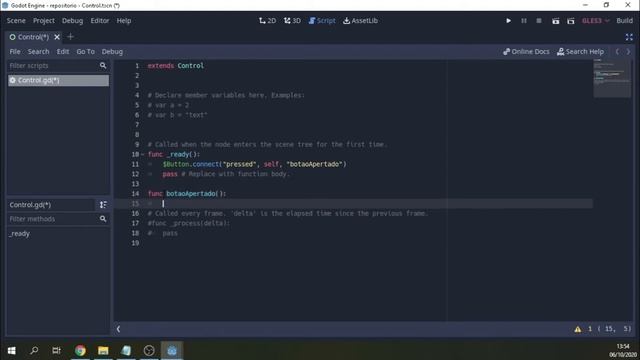Open Task View on taskbar
640x360 pixels.
[x=57, y=351]
